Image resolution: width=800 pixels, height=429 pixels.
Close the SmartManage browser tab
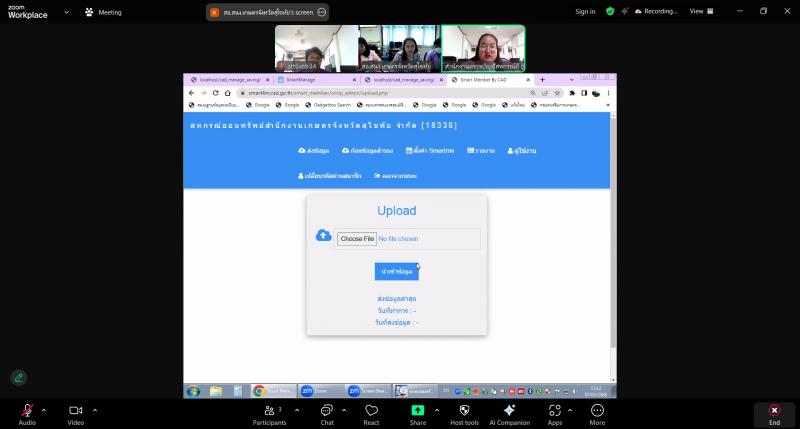pos(355,80)
